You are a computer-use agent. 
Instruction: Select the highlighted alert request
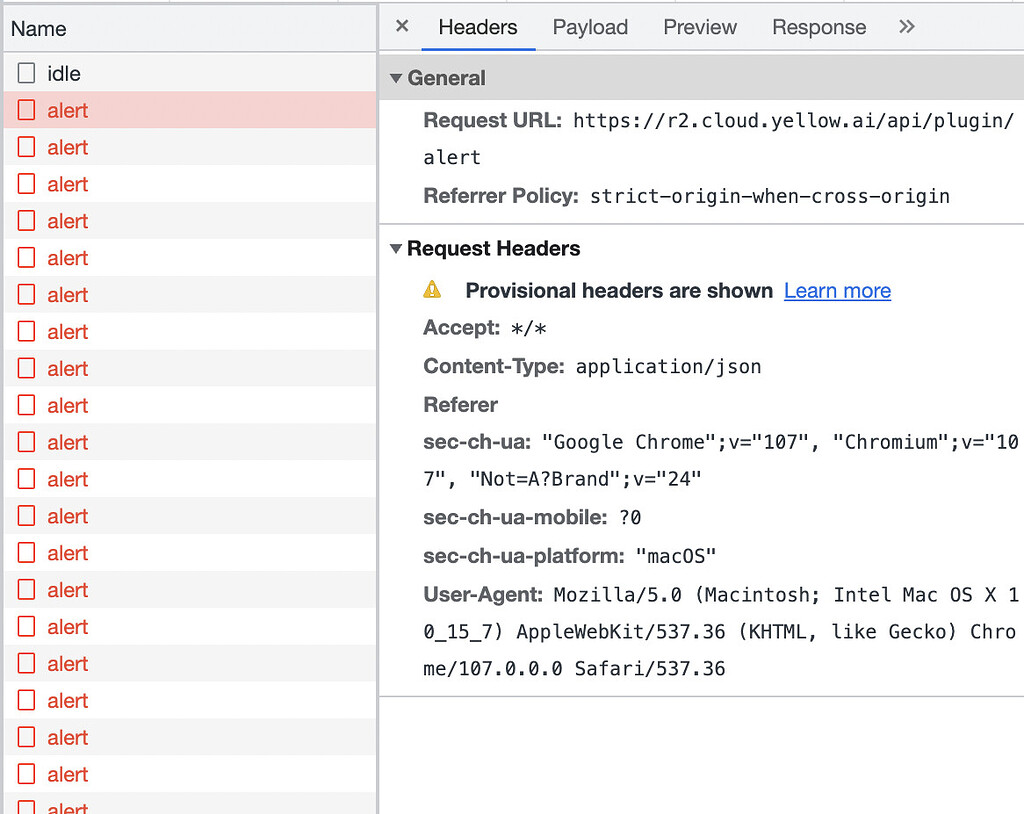tap(67, 110)
